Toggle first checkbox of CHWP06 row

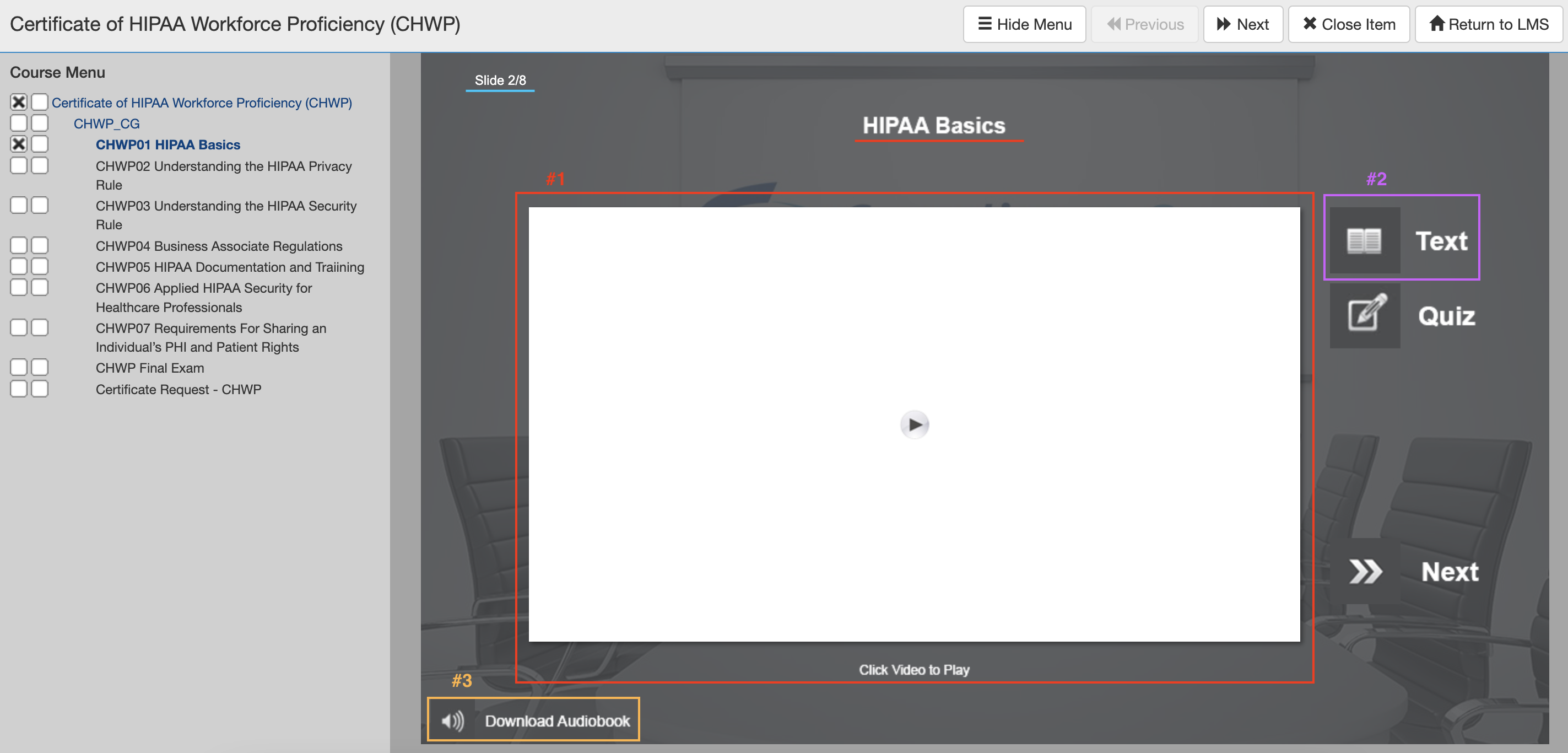pyautogui.click(x=19, y=287)
